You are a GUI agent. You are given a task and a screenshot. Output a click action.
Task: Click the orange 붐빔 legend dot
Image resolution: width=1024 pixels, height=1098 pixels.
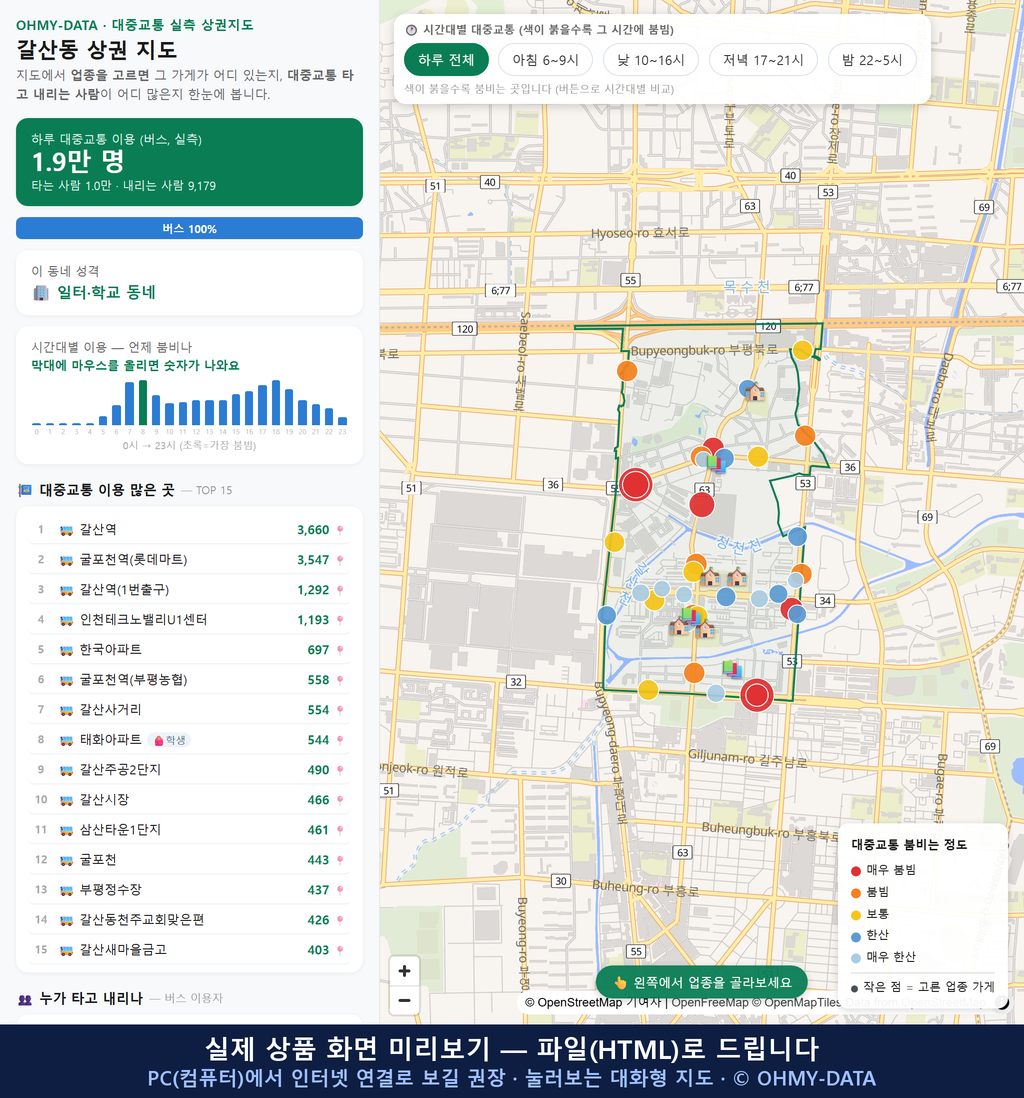click(855, 893)
